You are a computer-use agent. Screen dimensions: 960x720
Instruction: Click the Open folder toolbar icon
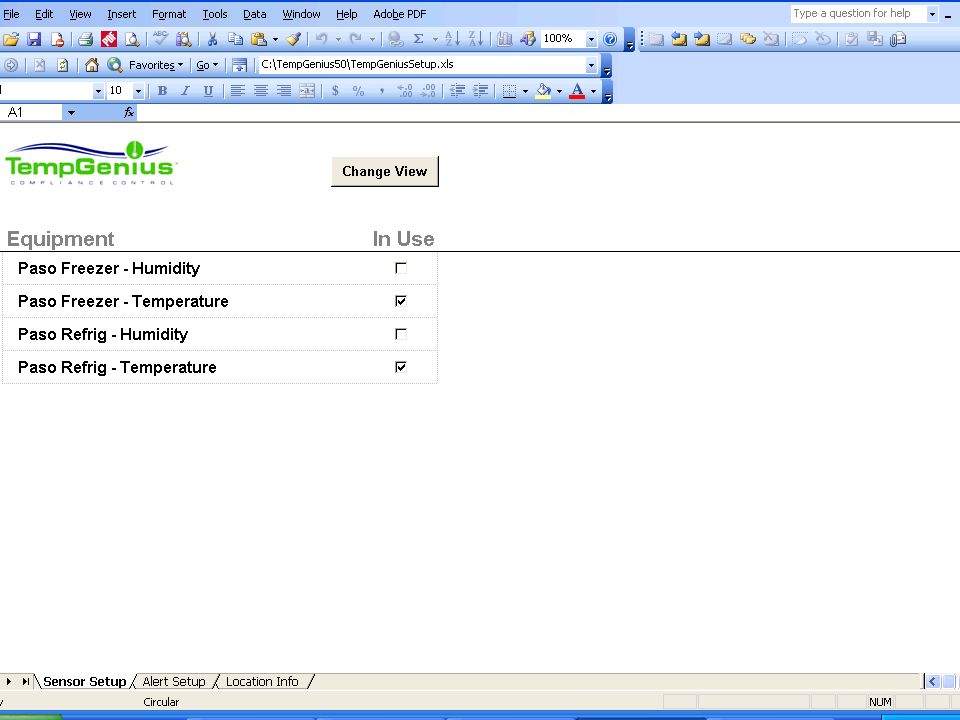tap(11, 39)
